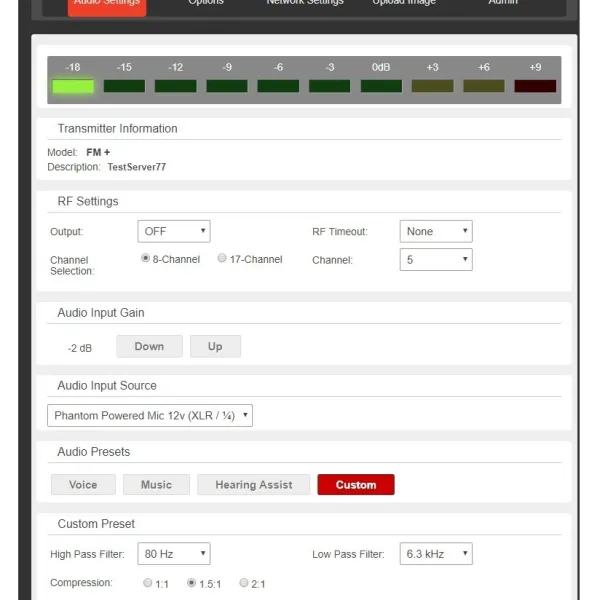Switch to the Audio Settings tab
This screenshot has height=600, width=600.
click(108, 5)
